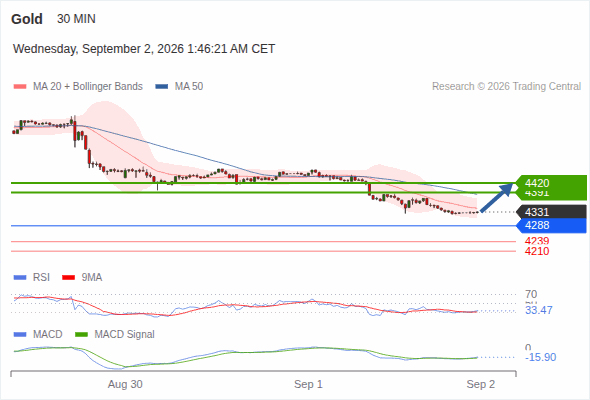
Task: Click the red 4210 support level label
Action: tap(537, 251)
